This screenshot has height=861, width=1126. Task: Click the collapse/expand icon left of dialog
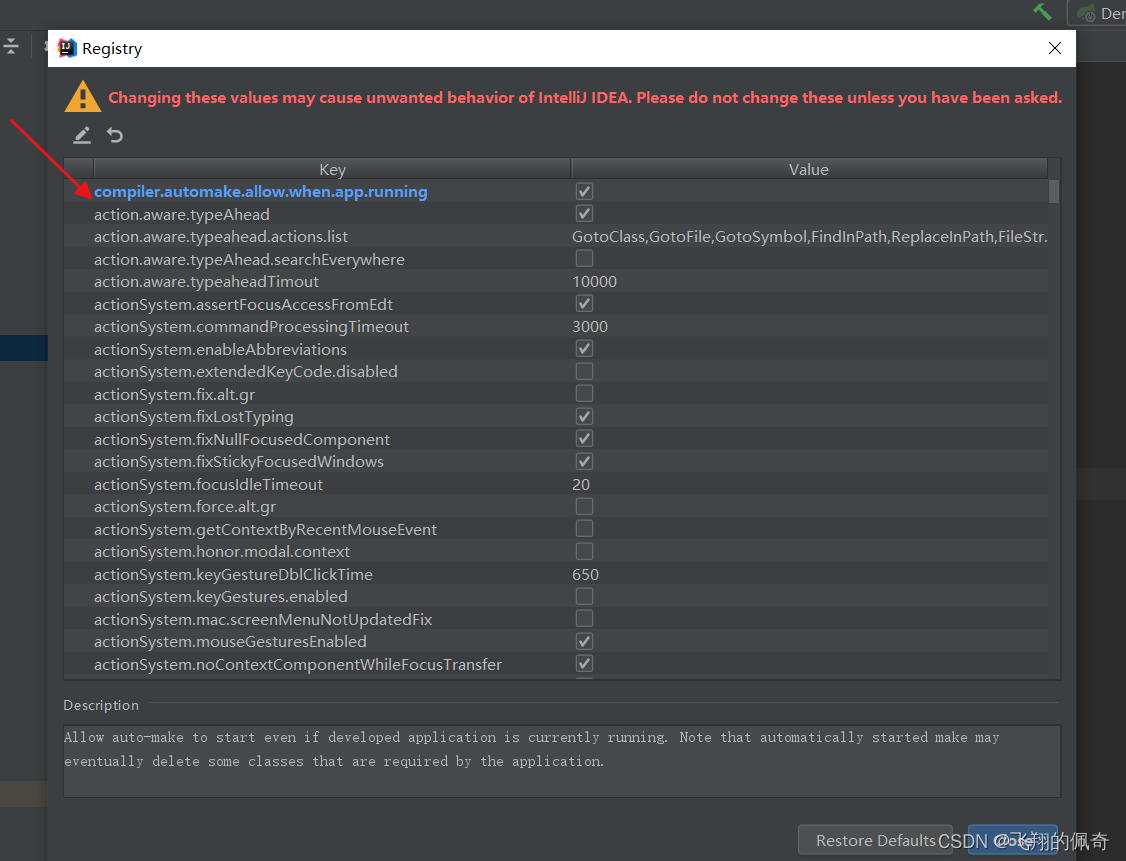coord(11,46)
